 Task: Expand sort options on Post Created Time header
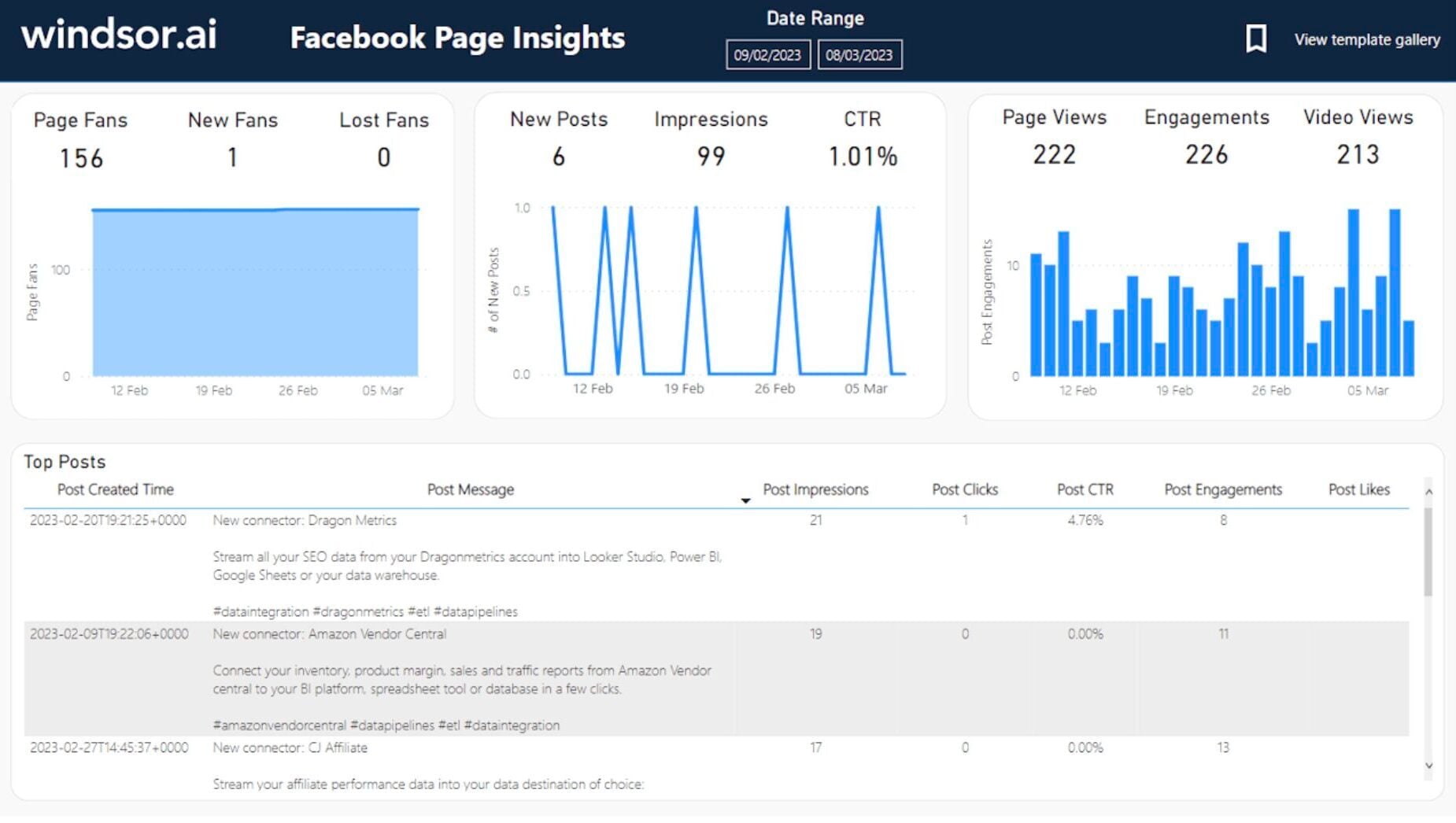pos(115,489)
